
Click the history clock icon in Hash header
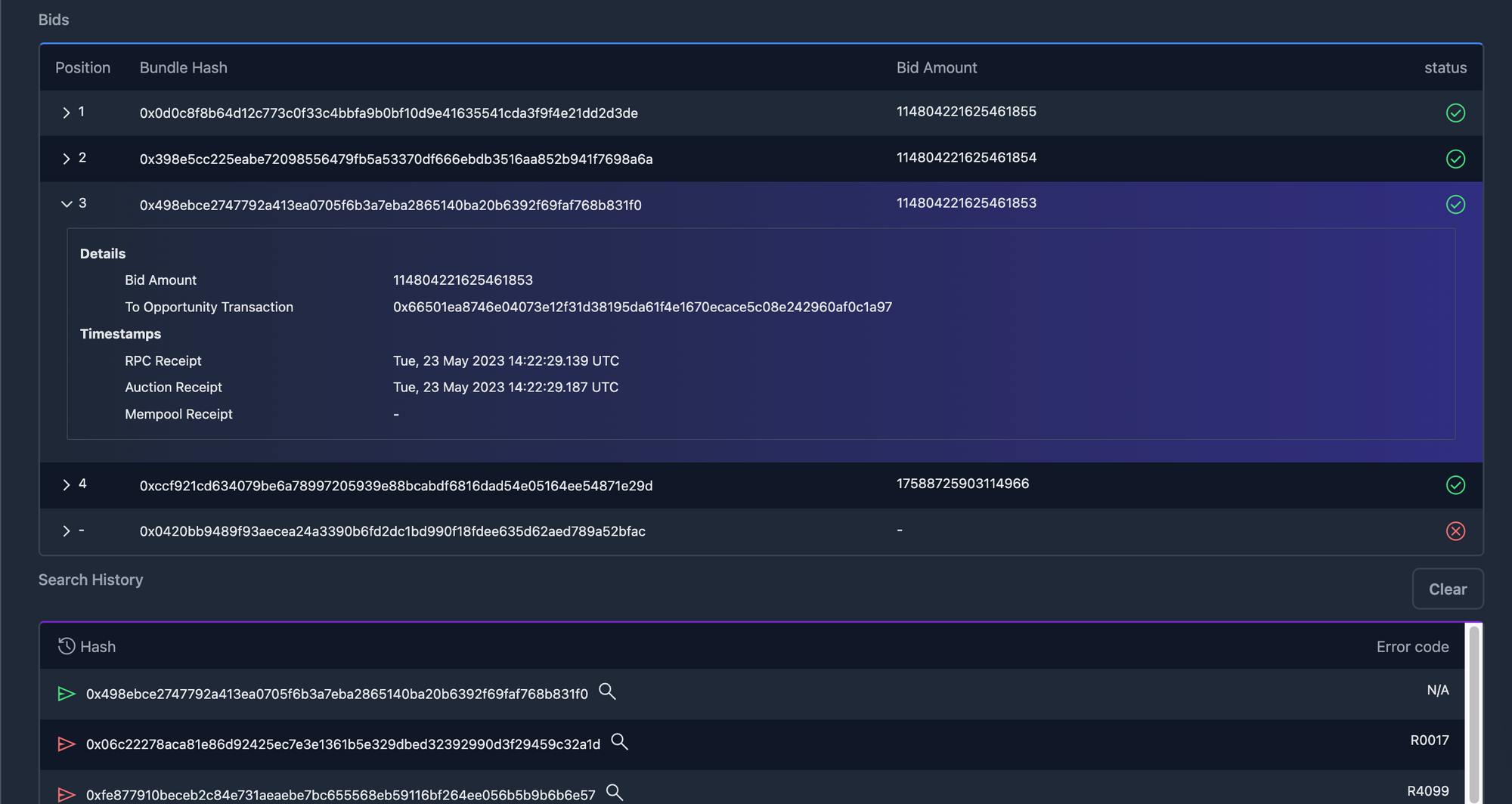[67, 646]
